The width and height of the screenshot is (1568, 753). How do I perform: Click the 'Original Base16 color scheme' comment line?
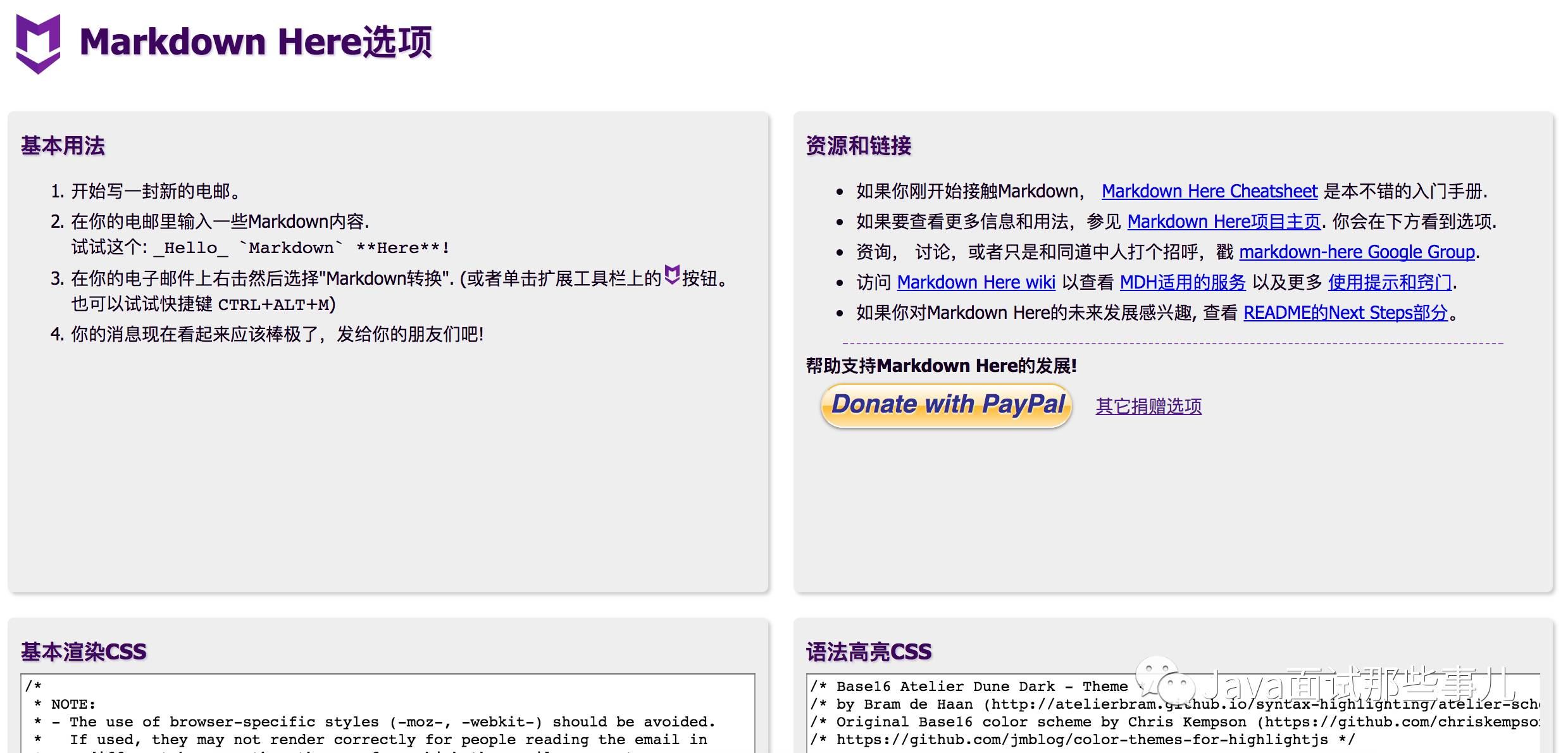1174,722
